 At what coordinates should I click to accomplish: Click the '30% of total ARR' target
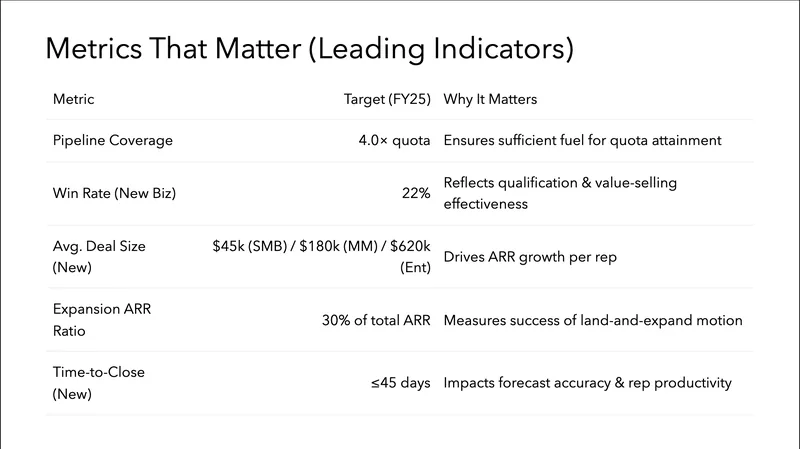[x=373, y=320]
